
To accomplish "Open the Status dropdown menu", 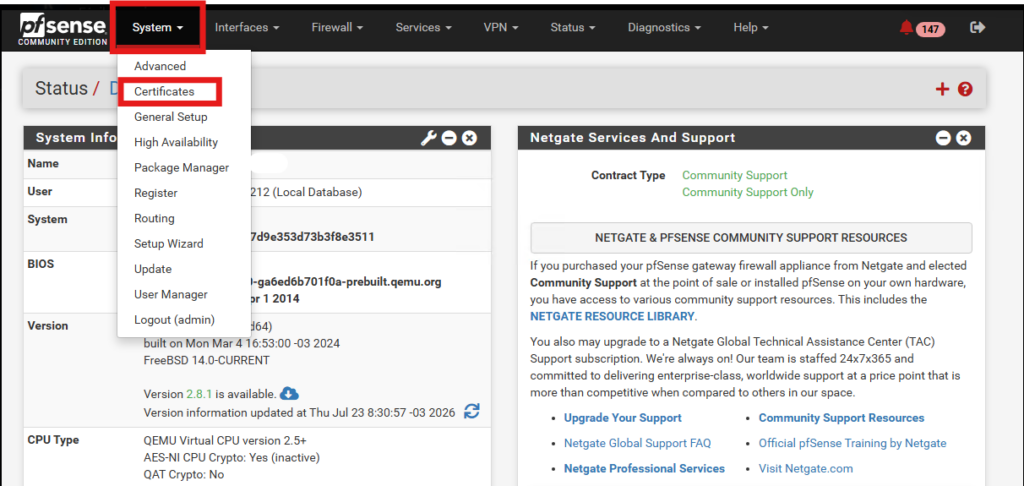I will pyautogui.click(x=573, y=27).
